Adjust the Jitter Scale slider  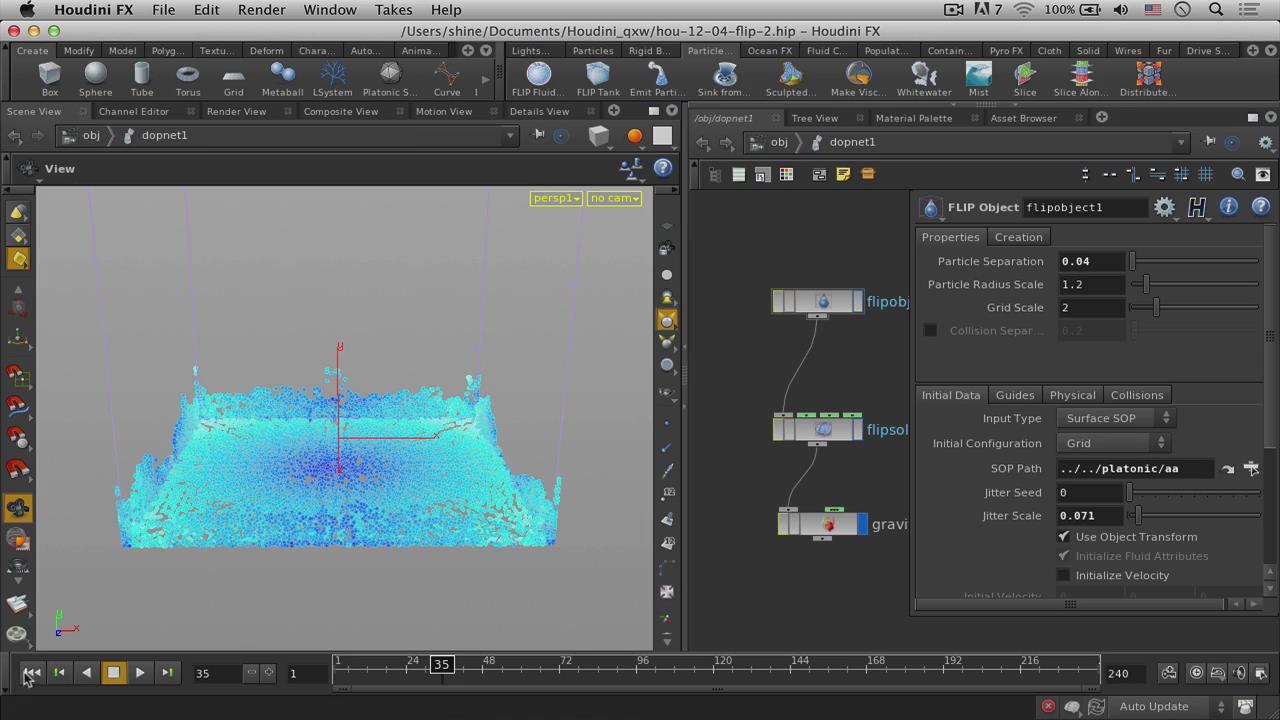1194,515
